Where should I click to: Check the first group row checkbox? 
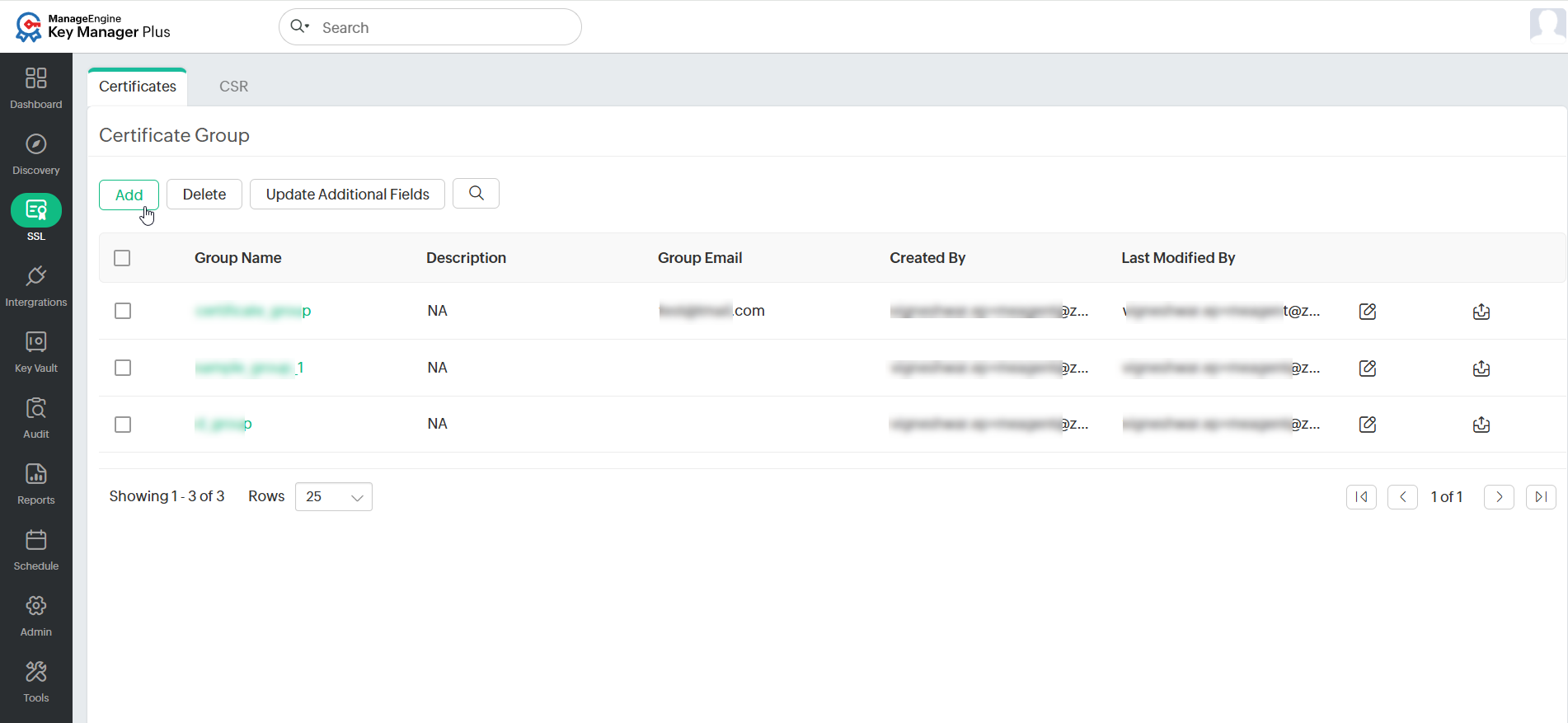(x=123, y=311)
